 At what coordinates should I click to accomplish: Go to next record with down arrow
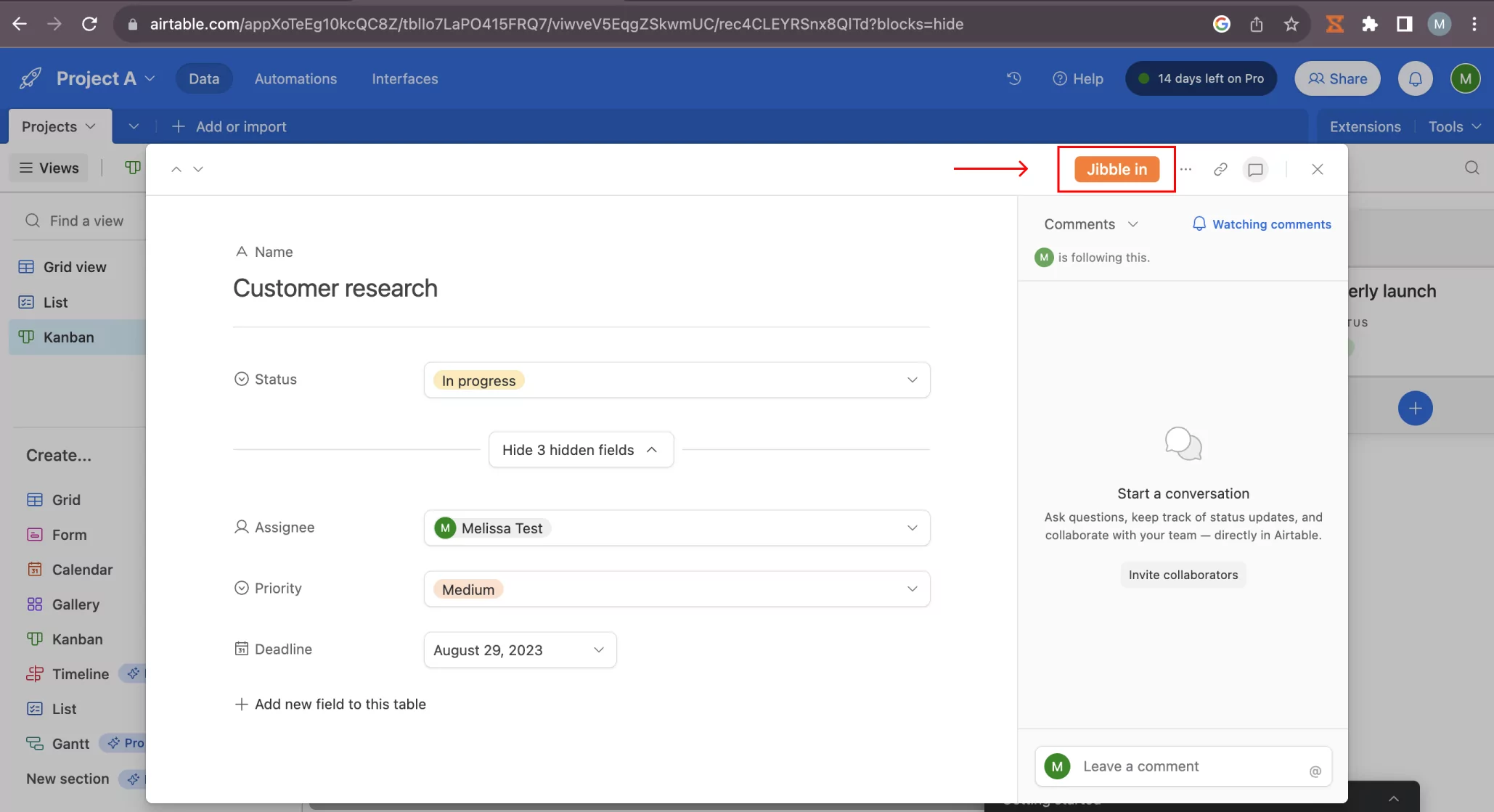pyautogui.click(x=198, y=169)
